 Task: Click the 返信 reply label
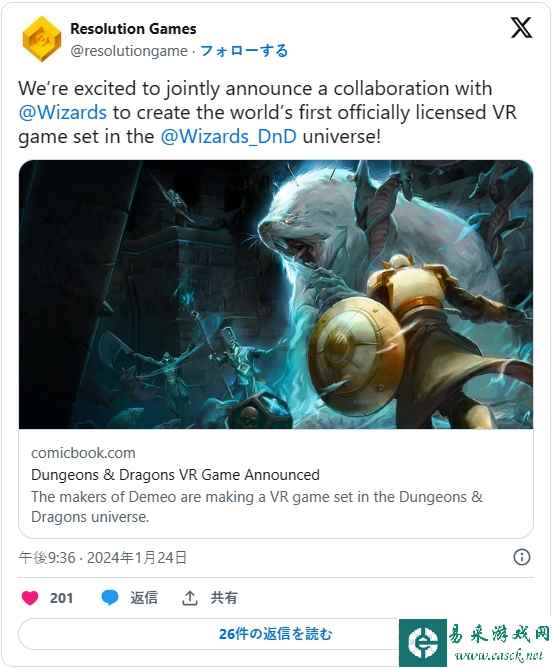(144, 598)
